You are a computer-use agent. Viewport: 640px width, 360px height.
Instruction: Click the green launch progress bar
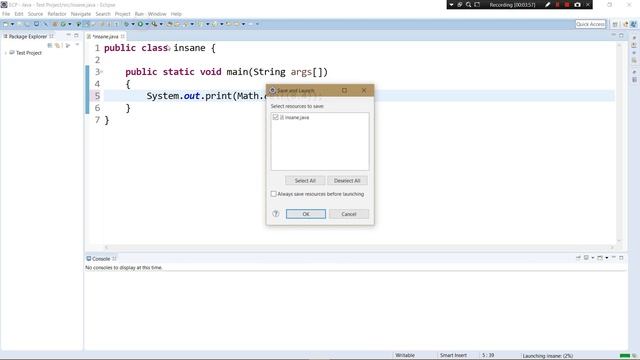[624, 356]
